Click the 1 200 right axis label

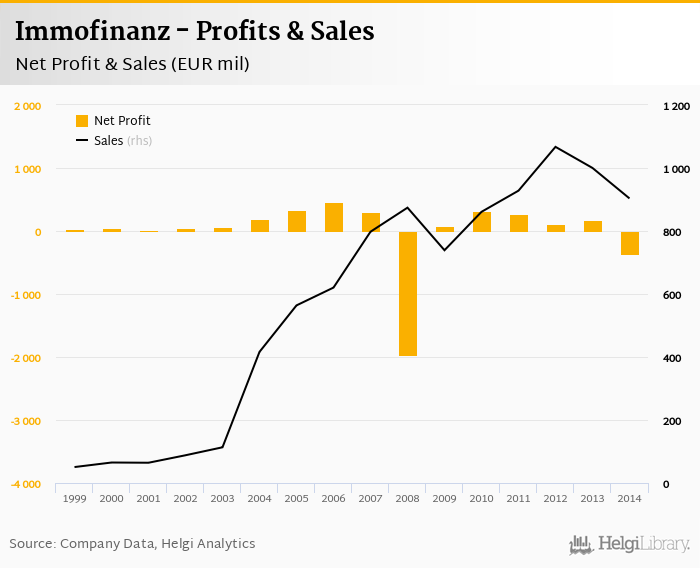point(677,106)
